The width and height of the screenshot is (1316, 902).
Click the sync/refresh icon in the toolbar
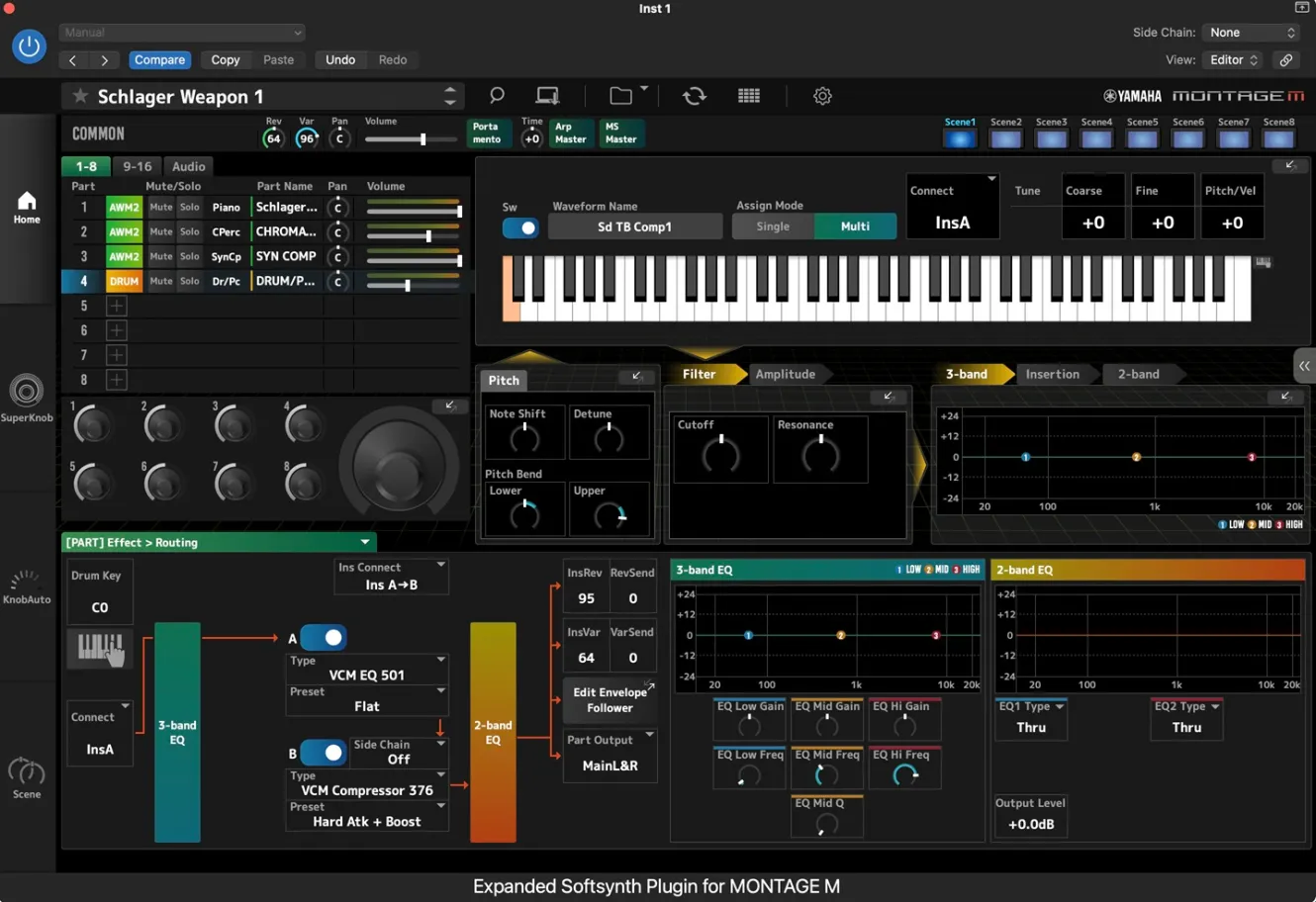[694, 96]
